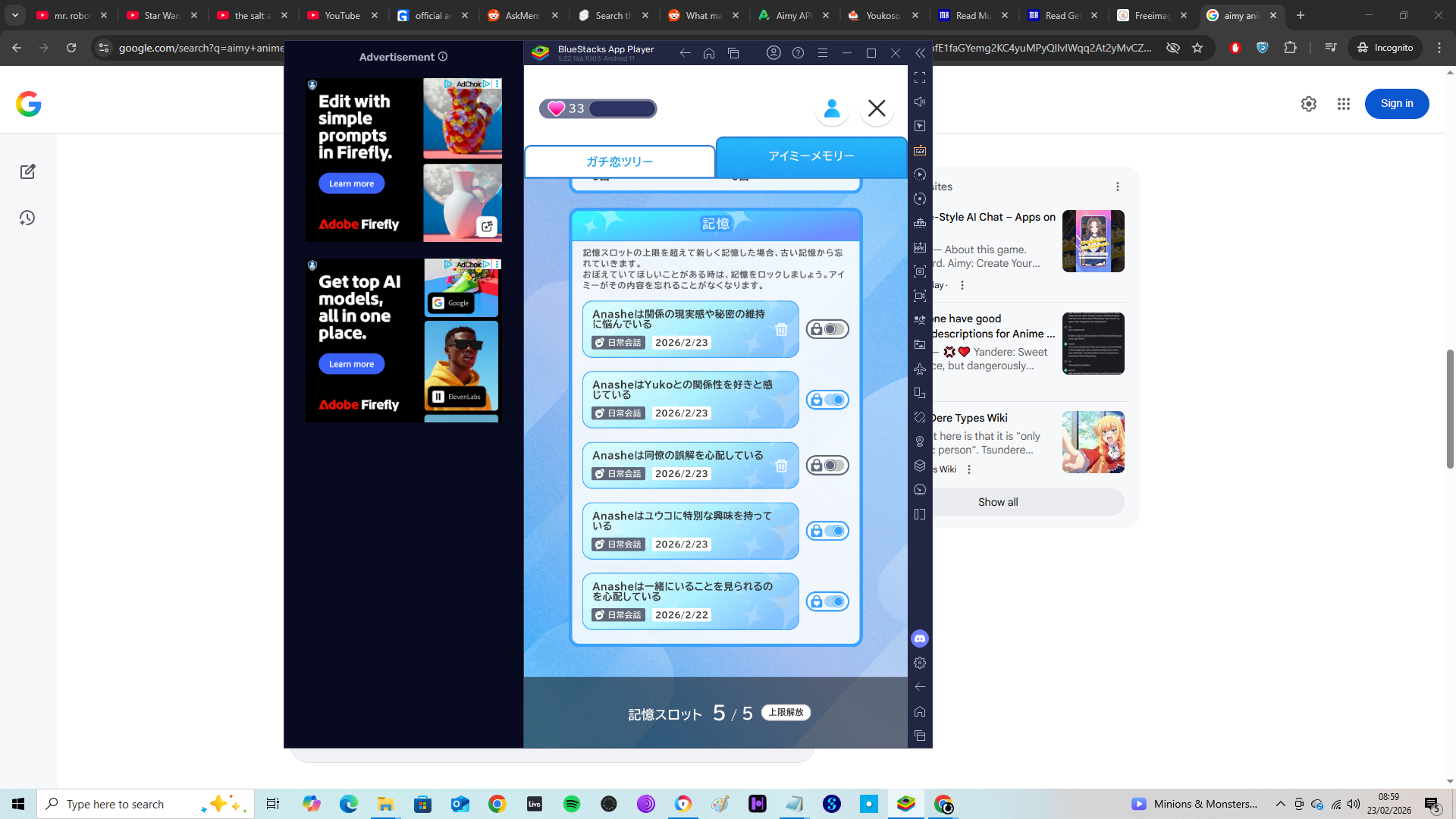Open the BlueStacks account icon

[x=773, y=53]
